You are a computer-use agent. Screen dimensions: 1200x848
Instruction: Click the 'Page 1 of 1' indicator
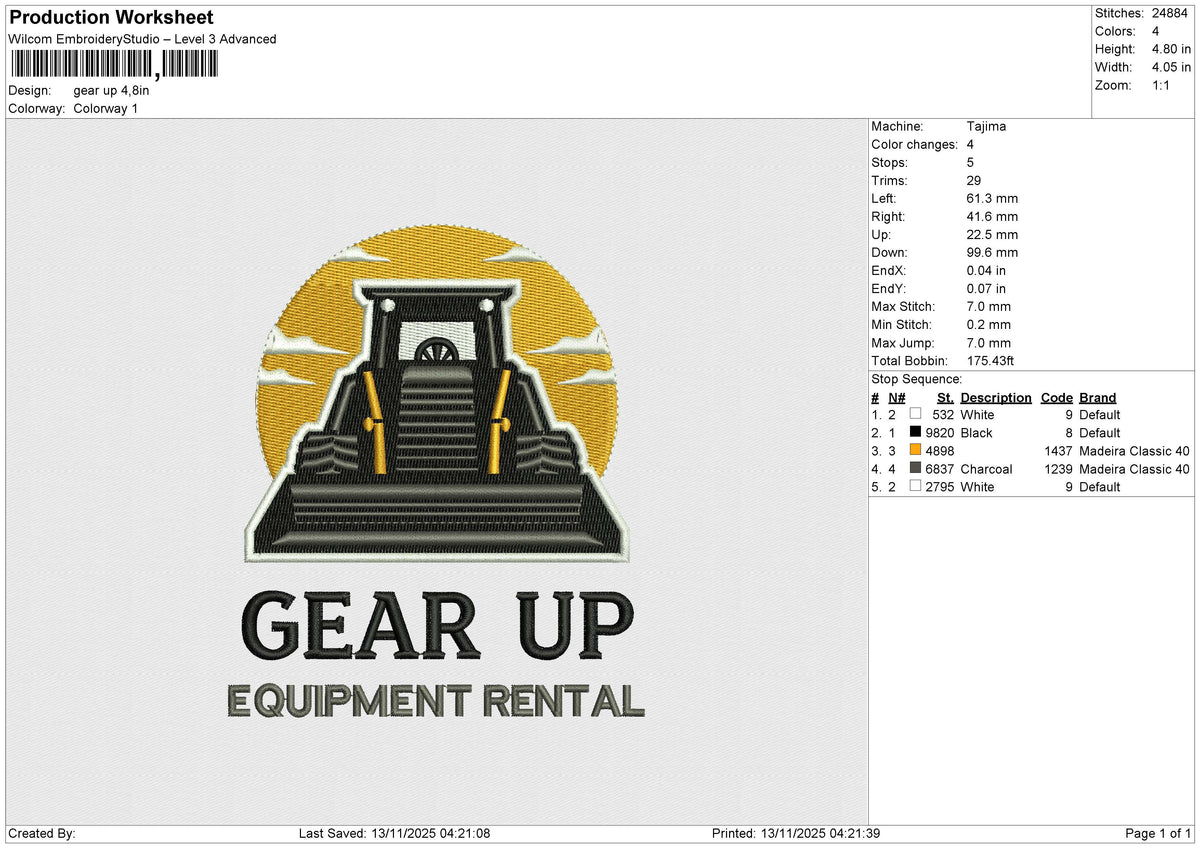pos(1158,833)
